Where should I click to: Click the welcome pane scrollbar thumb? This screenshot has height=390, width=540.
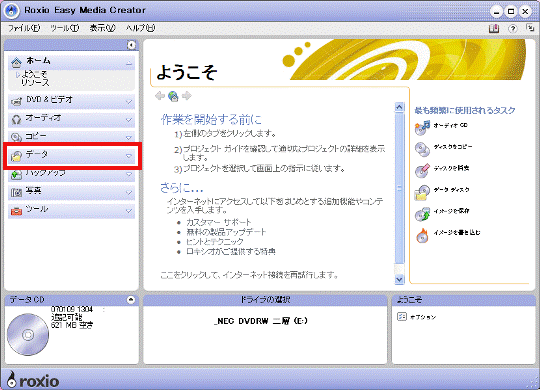399,188
